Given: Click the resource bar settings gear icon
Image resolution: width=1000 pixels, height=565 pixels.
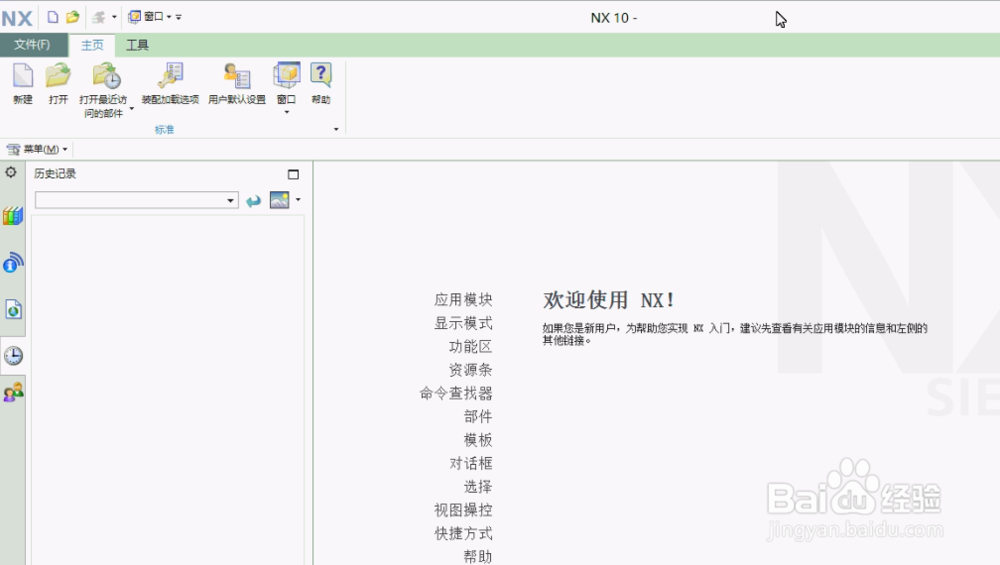Looking at the screenshot, I should tap(11, 172).
